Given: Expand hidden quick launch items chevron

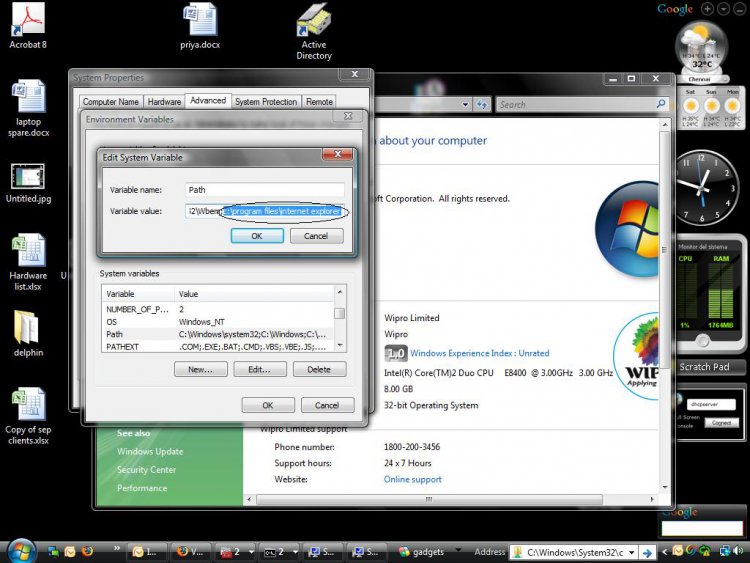Looking at the screenshot, I should click(117, 548).
